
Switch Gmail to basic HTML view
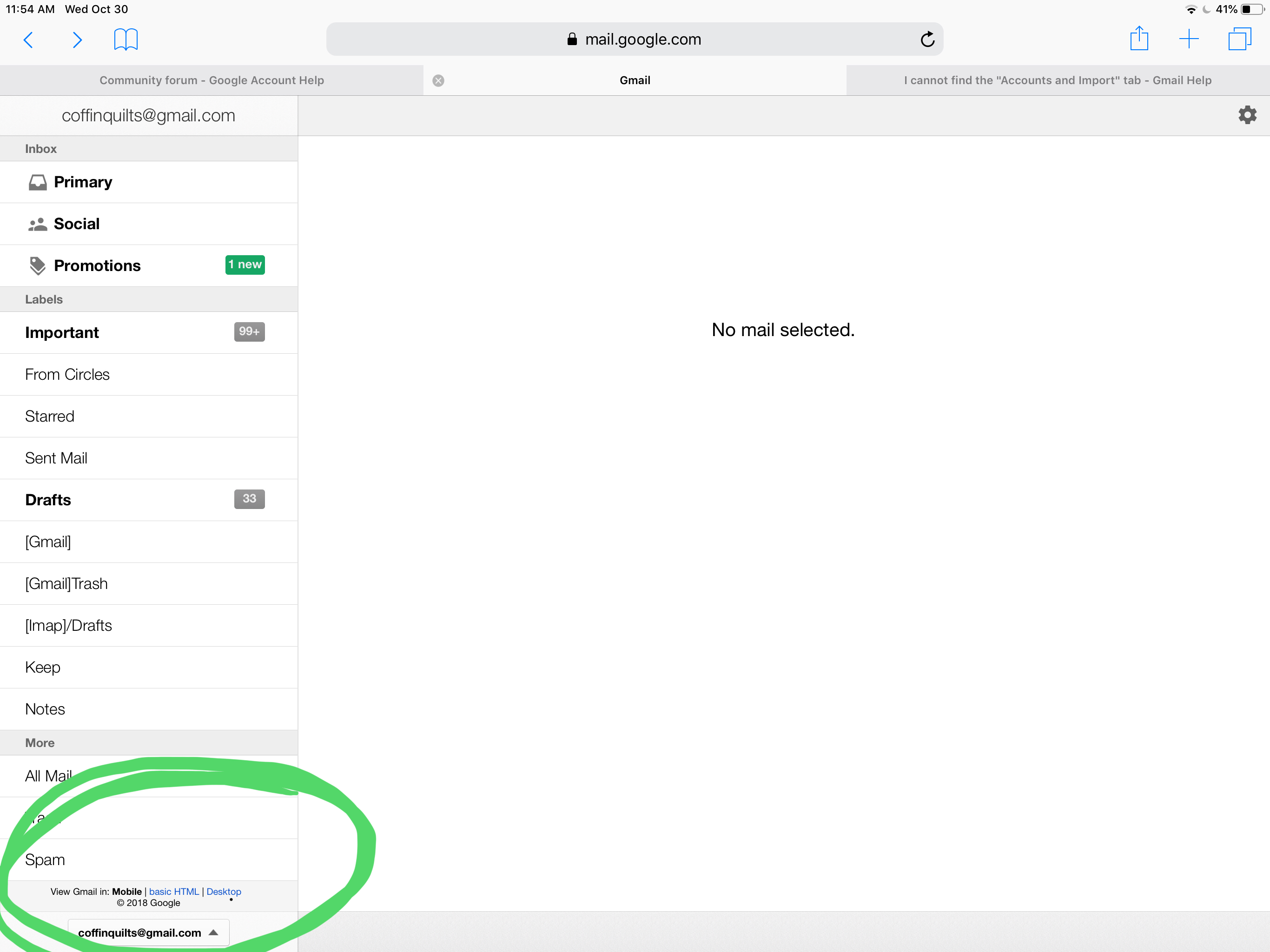[173, 891]
